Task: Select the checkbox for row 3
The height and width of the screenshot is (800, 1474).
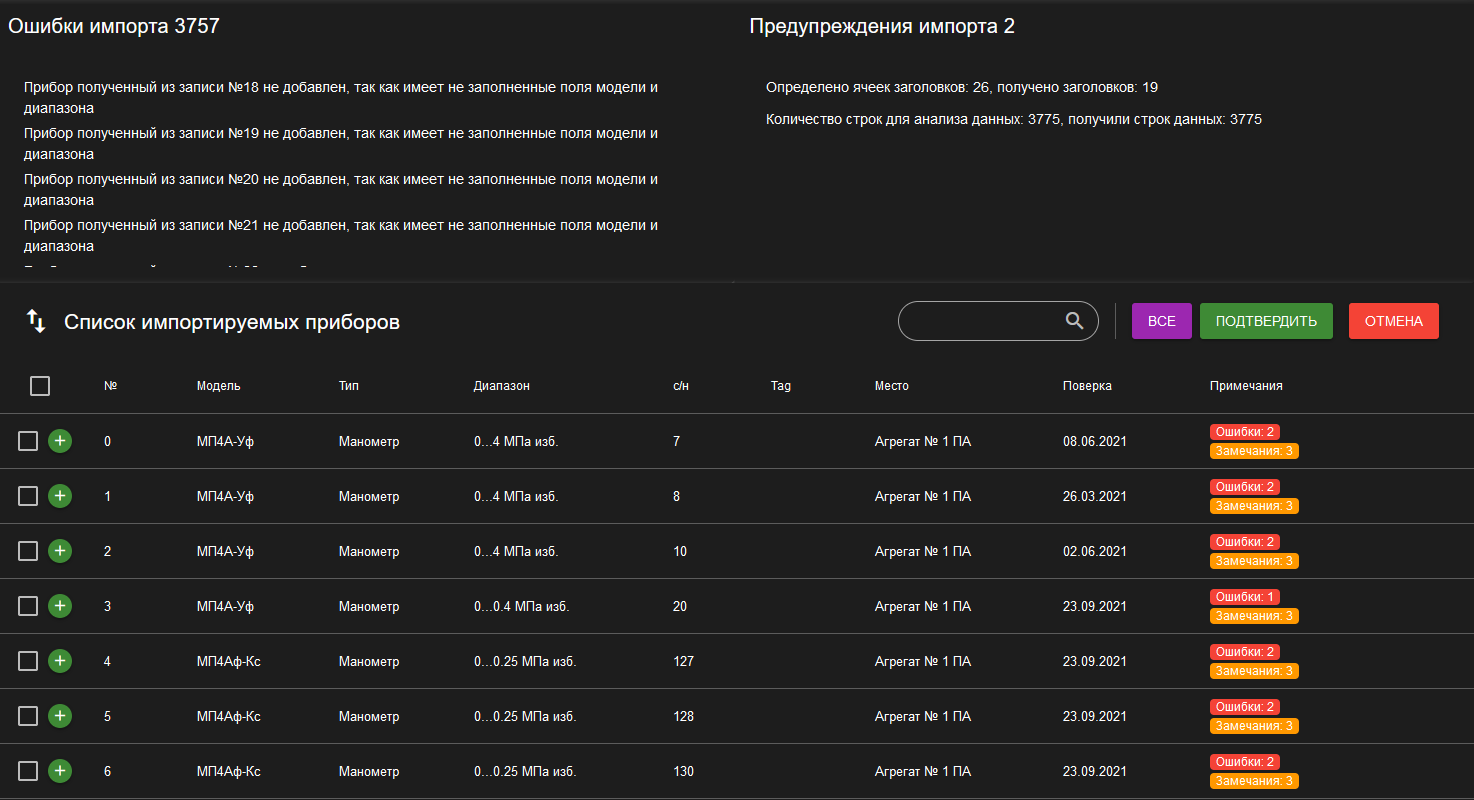Action: (28, 606)
